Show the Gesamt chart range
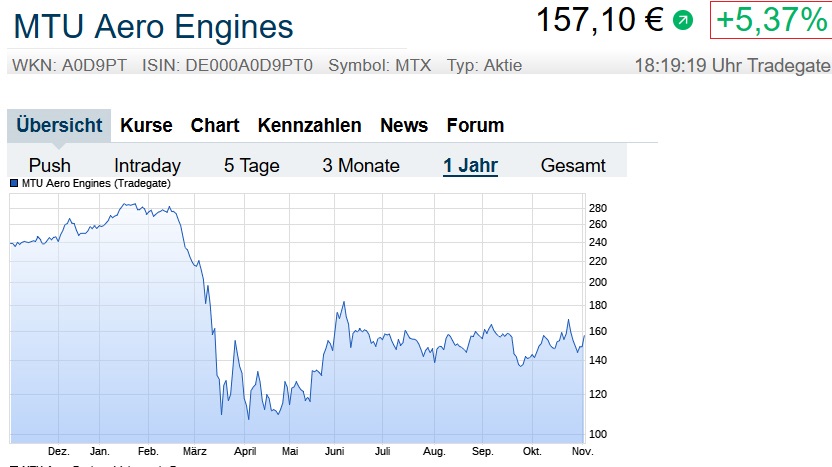This screenshot has width=832, height=467. pos(573,166)
